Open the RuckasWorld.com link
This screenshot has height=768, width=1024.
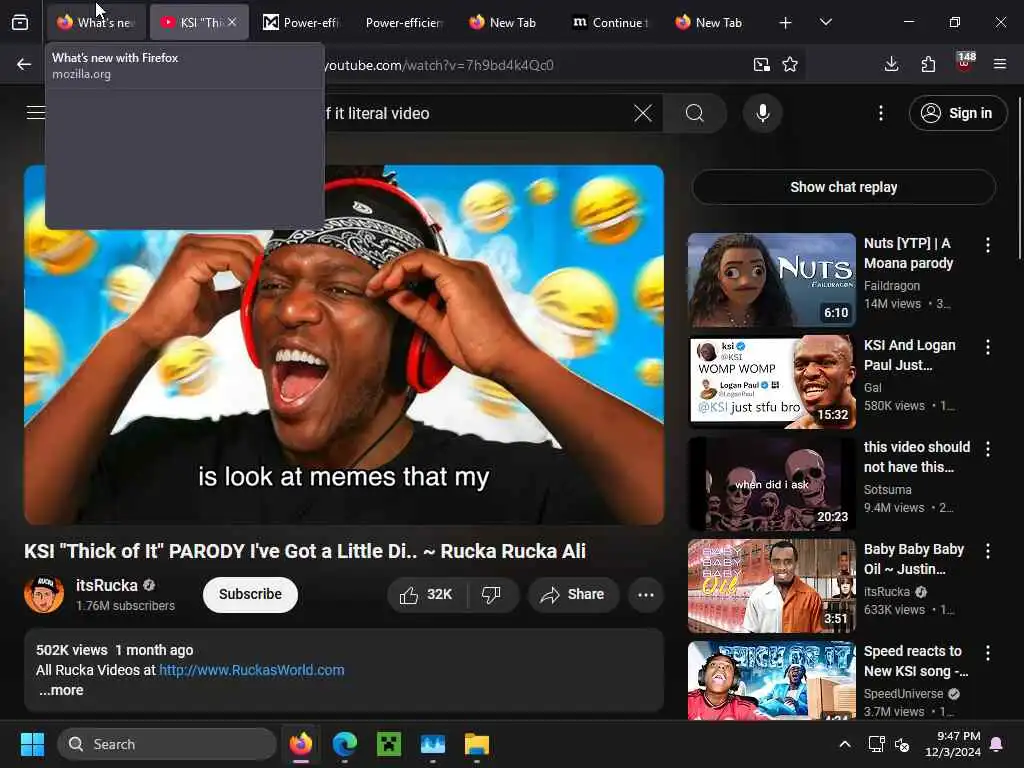pyautogui.click(x=251, y=670)
